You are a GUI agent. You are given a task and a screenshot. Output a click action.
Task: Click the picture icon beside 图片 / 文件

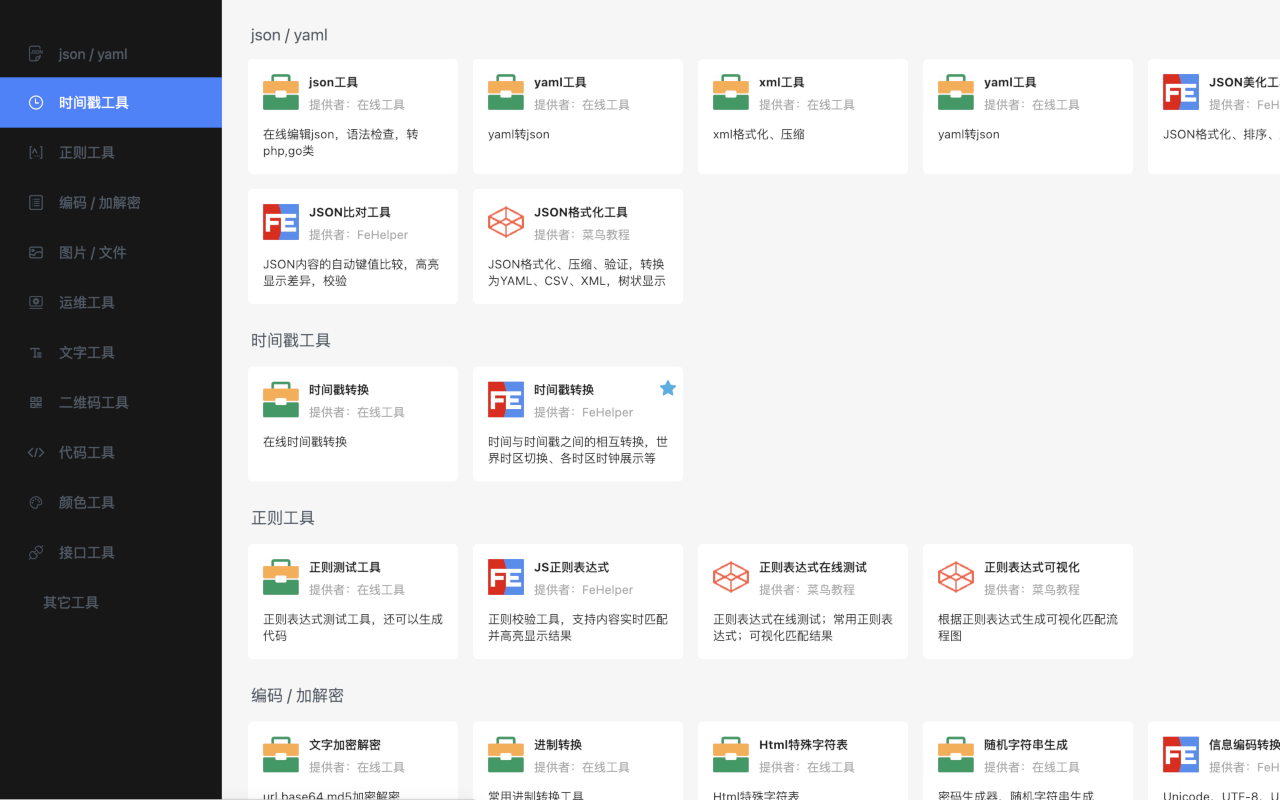pyautogui.click(x=36, y=252)
